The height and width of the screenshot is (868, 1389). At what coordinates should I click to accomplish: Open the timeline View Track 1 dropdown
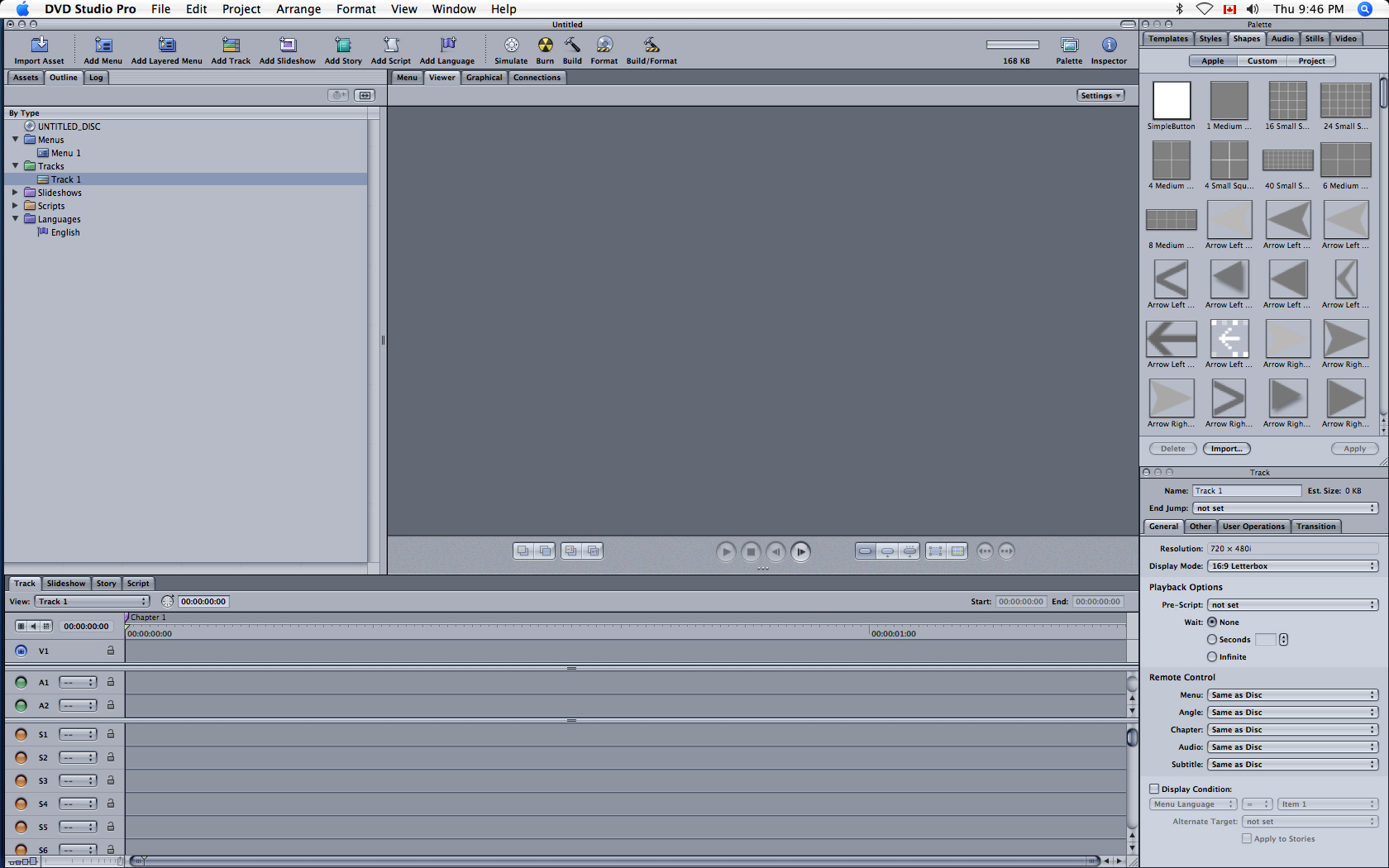[x=92, y=602]
